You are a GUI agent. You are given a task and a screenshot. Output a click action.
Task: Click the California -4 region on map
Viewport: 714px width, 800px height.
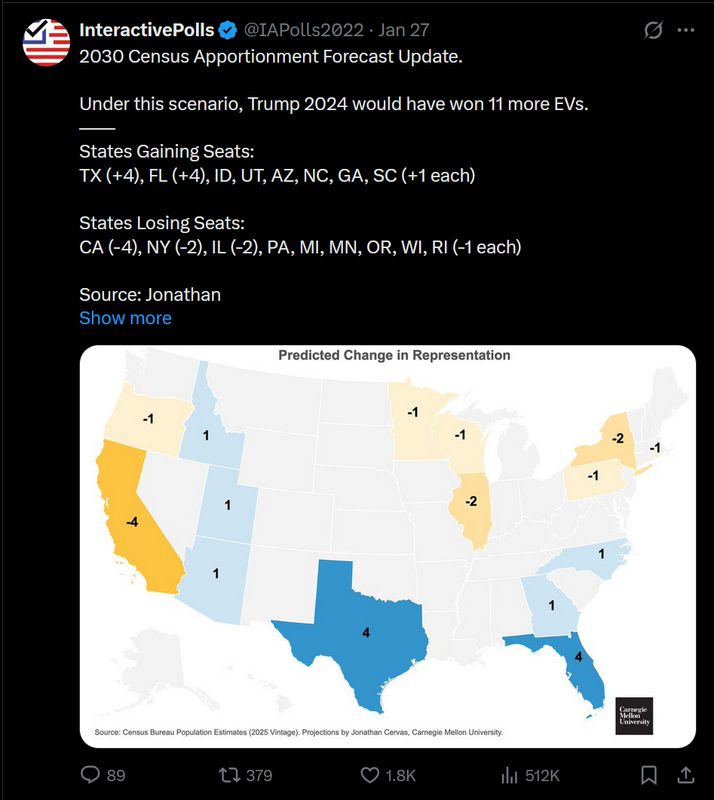pyautogui.click(x=135, y=520)
